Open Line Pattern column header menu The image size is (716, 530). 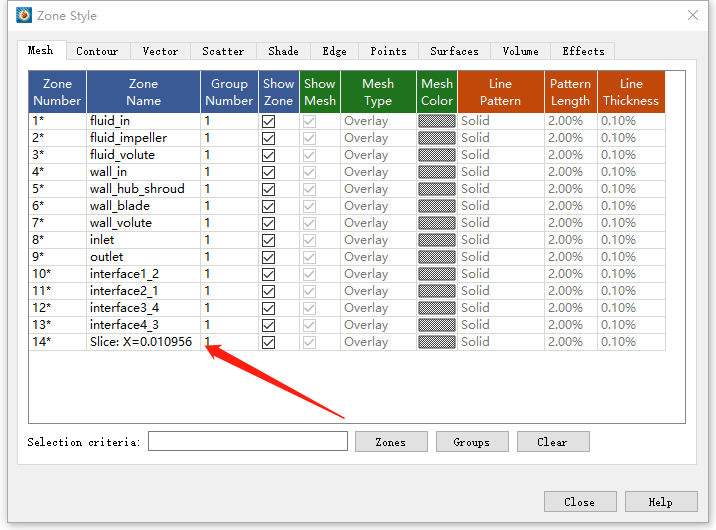(500, 92)
